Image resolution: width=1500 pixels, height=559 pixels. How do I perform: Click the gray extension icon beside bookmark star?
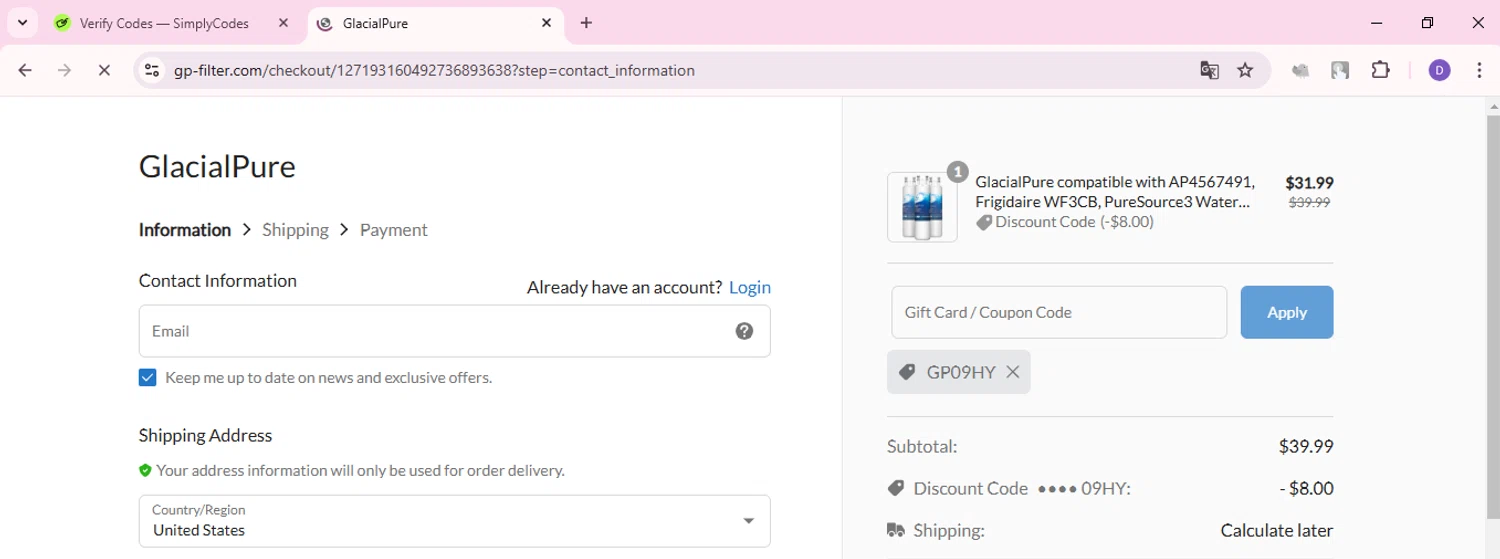click(x=1300, y=70)
